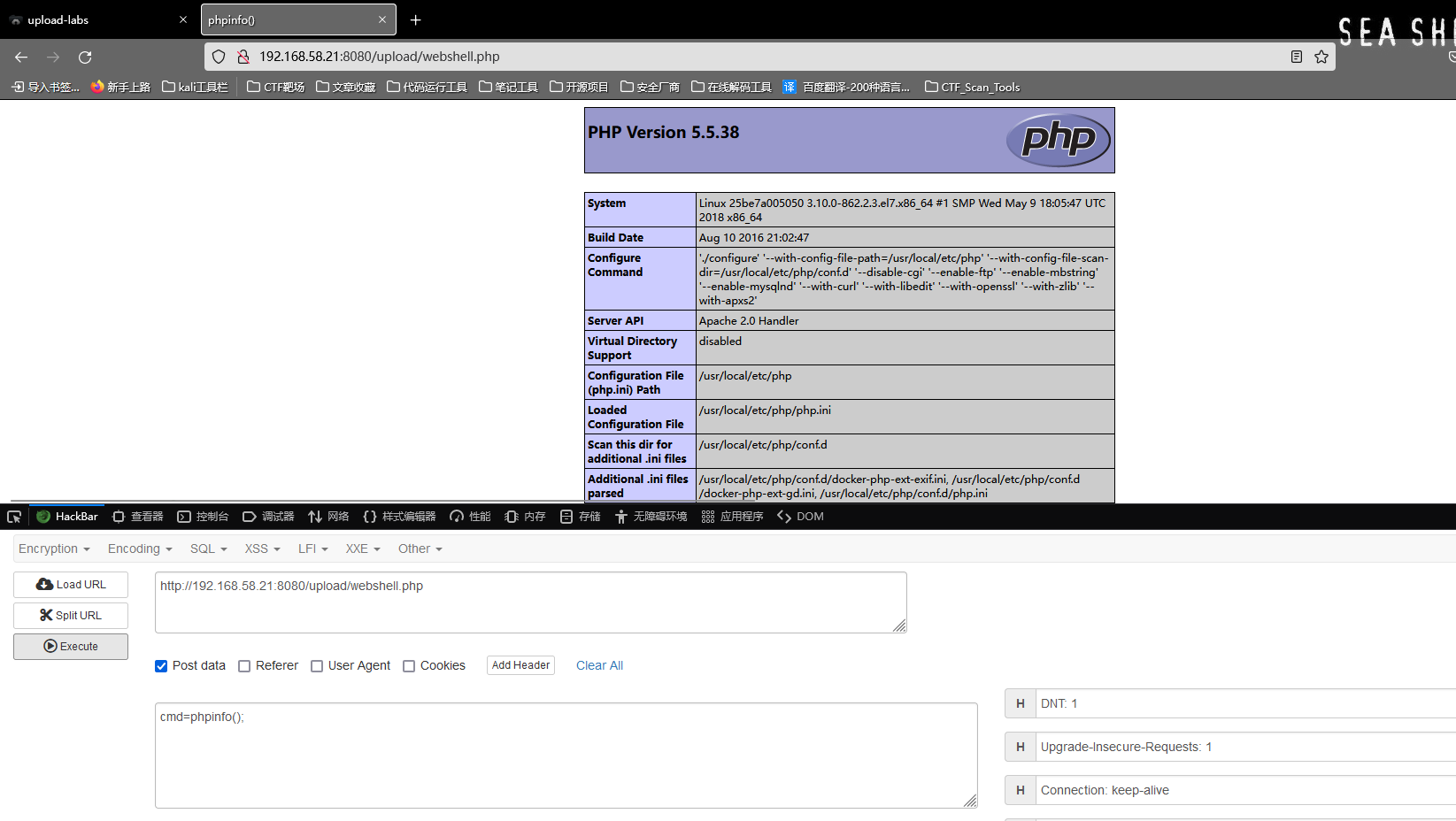The width and height of the screenshot is (1456, 821).
Task: Open the 导入书签 bookmark item
Action: (45, 87)
